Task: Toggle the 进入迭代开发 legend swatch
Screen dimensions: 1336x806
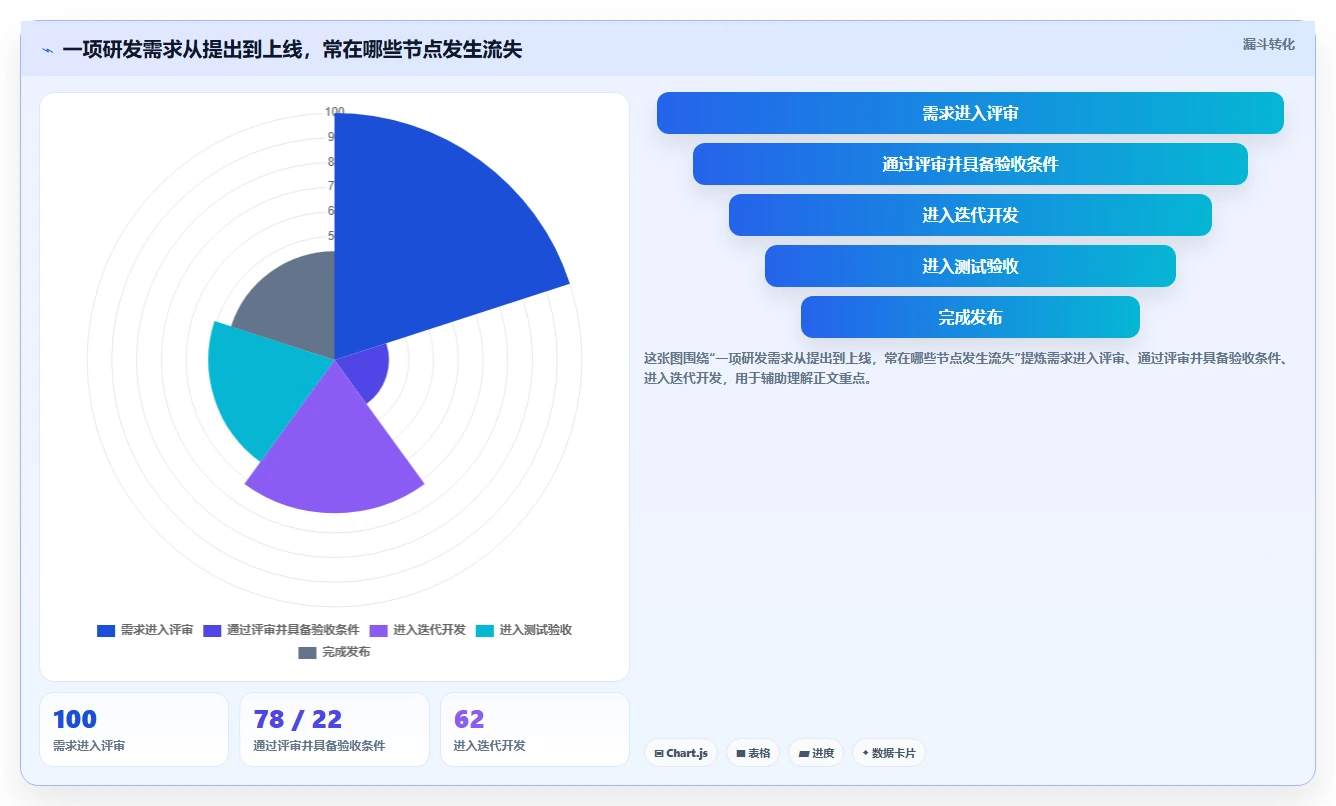Action: [379, 630]
